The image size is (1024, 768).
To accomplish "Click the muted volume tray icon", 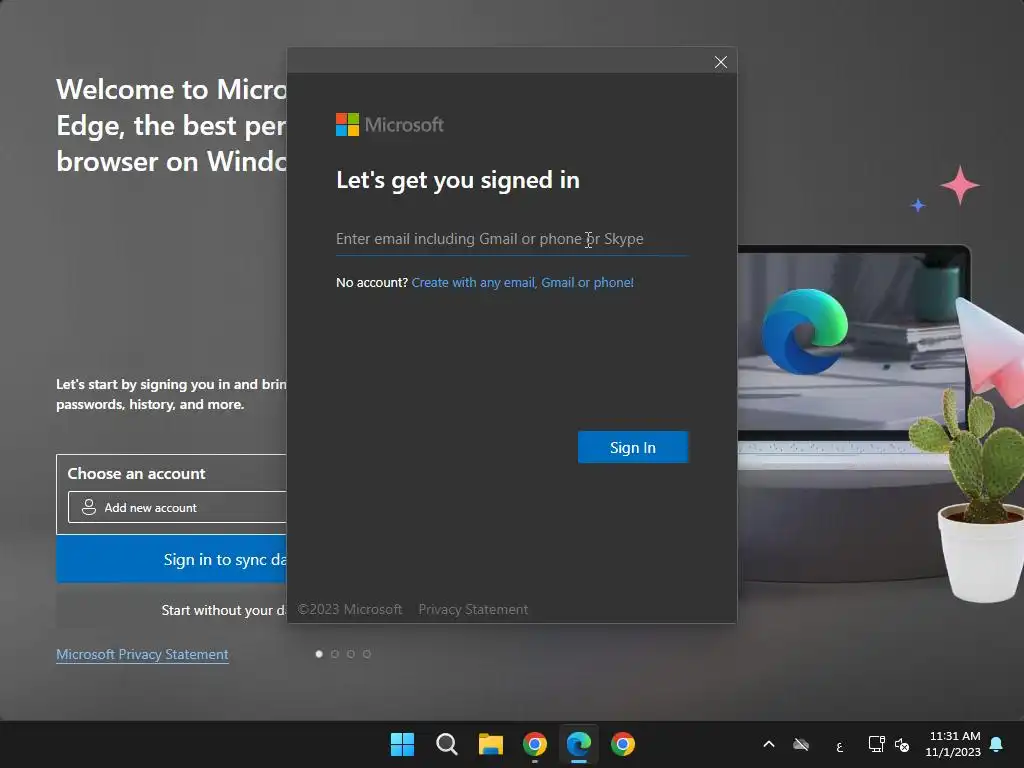I will click(x=902, y=744).
